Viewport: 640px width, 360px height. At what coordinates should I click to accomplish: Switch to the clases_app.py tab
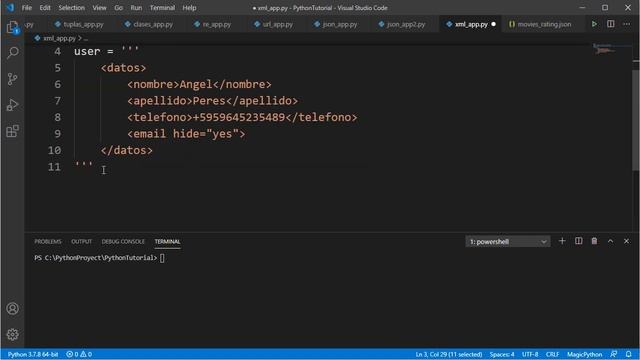point(149,24)
